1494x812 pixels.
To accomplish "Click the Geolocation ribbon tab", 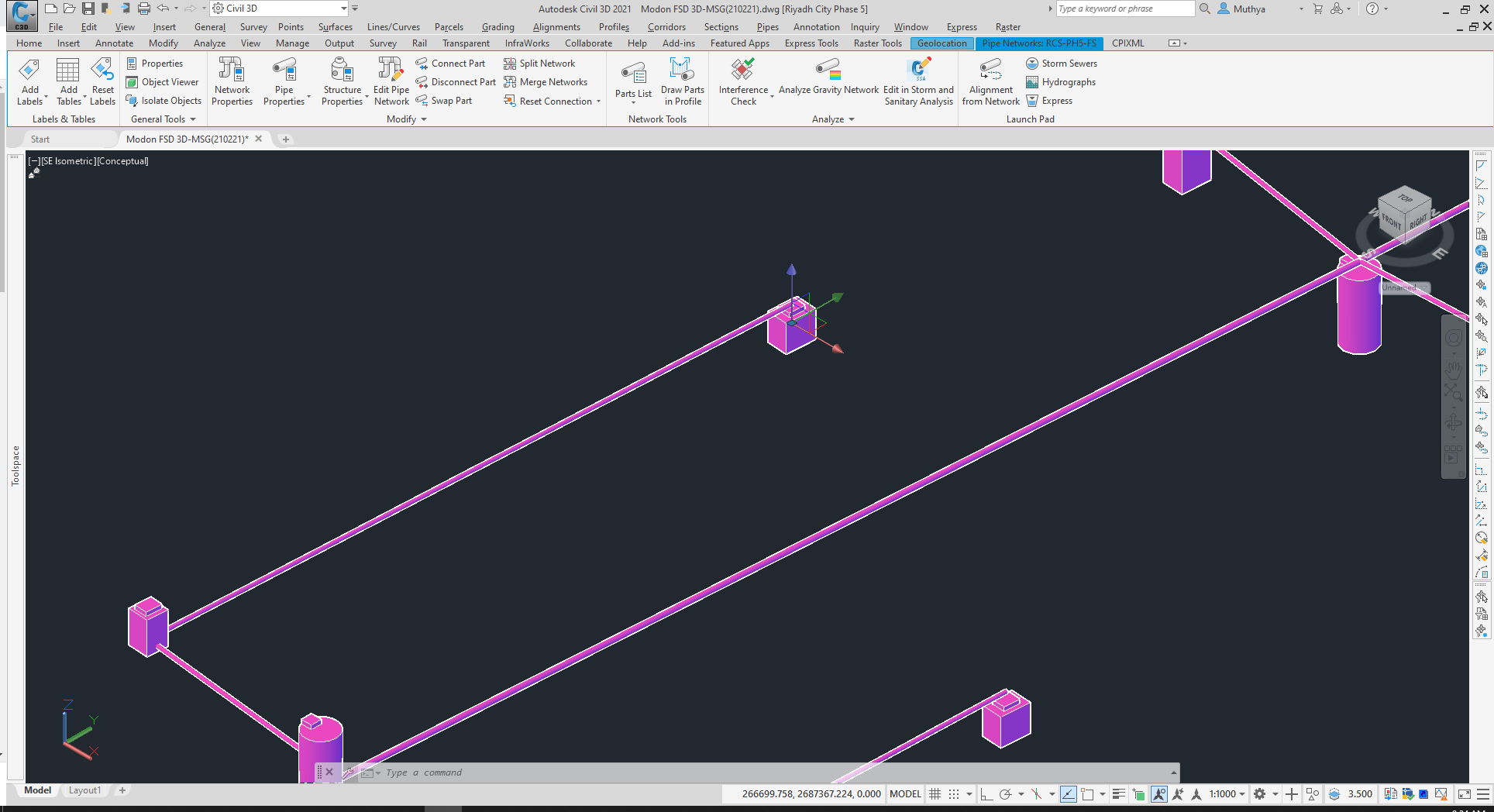I will point(941,43).
